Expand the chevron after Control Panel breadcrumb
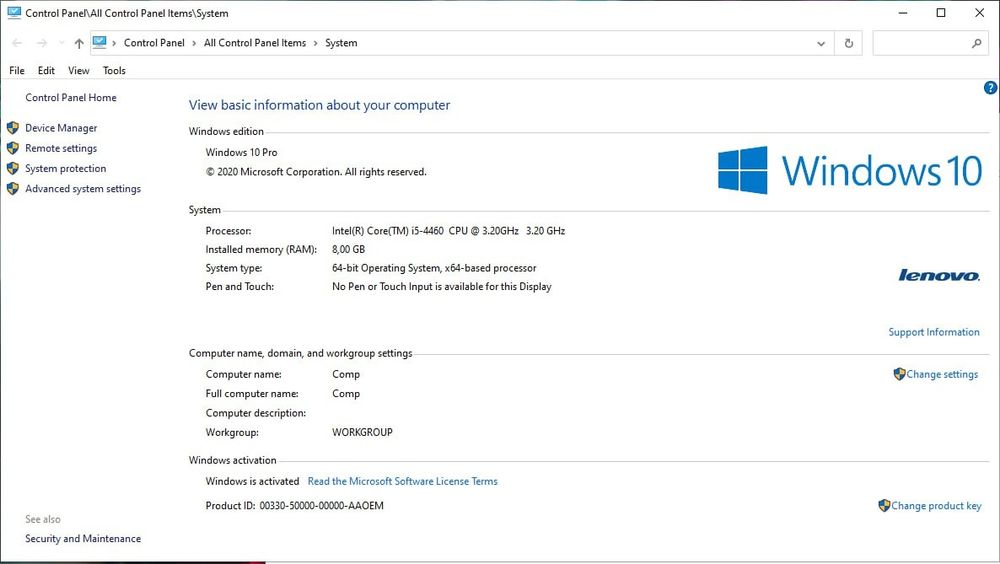The width and height of the screenshot is (1000, 564). point(195,43)
